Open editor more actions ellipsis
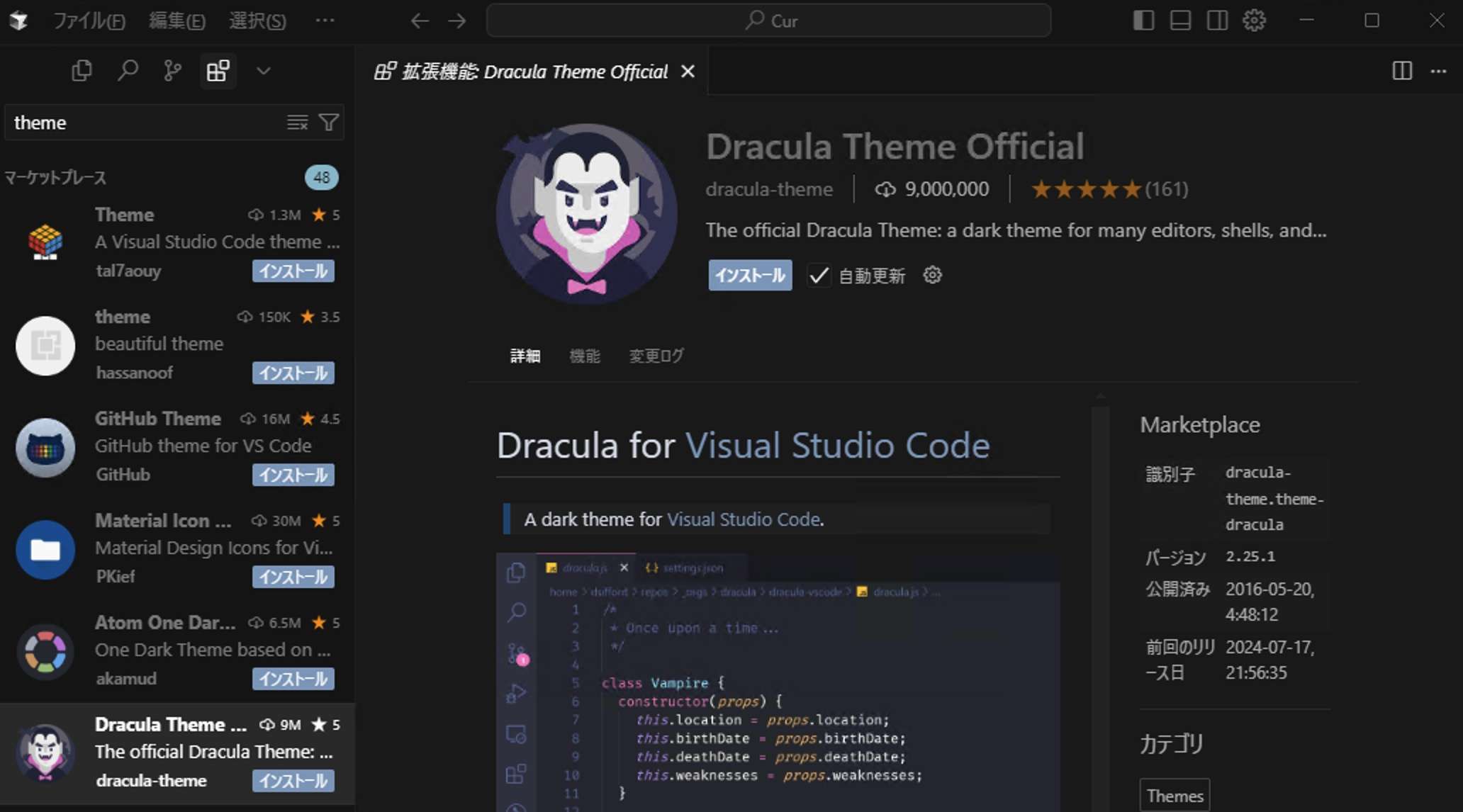The height and width of the screenshot is (812, 1463). coord(1438,71)
